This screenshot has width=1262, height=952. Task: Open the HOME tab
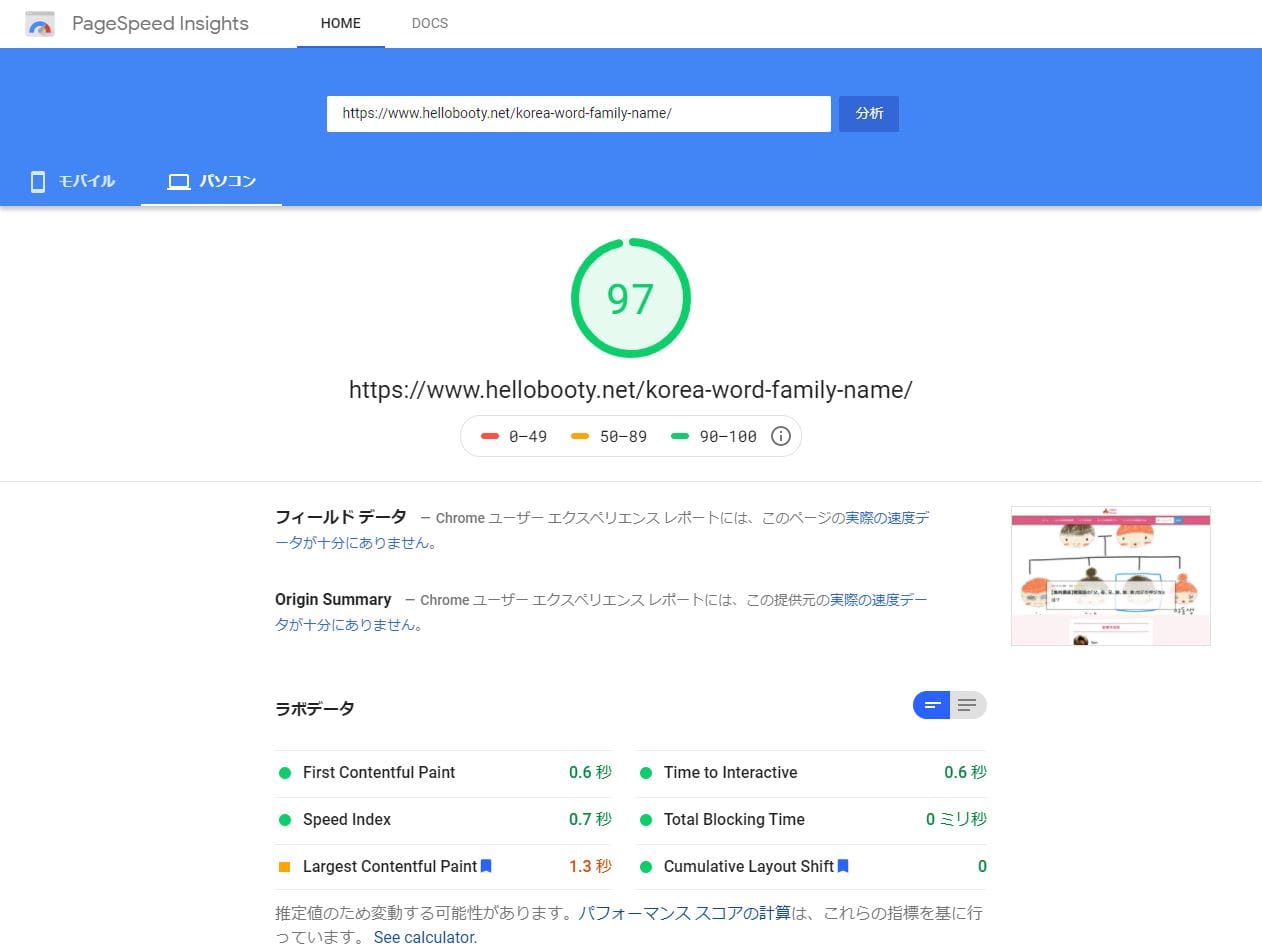(340, 24)
